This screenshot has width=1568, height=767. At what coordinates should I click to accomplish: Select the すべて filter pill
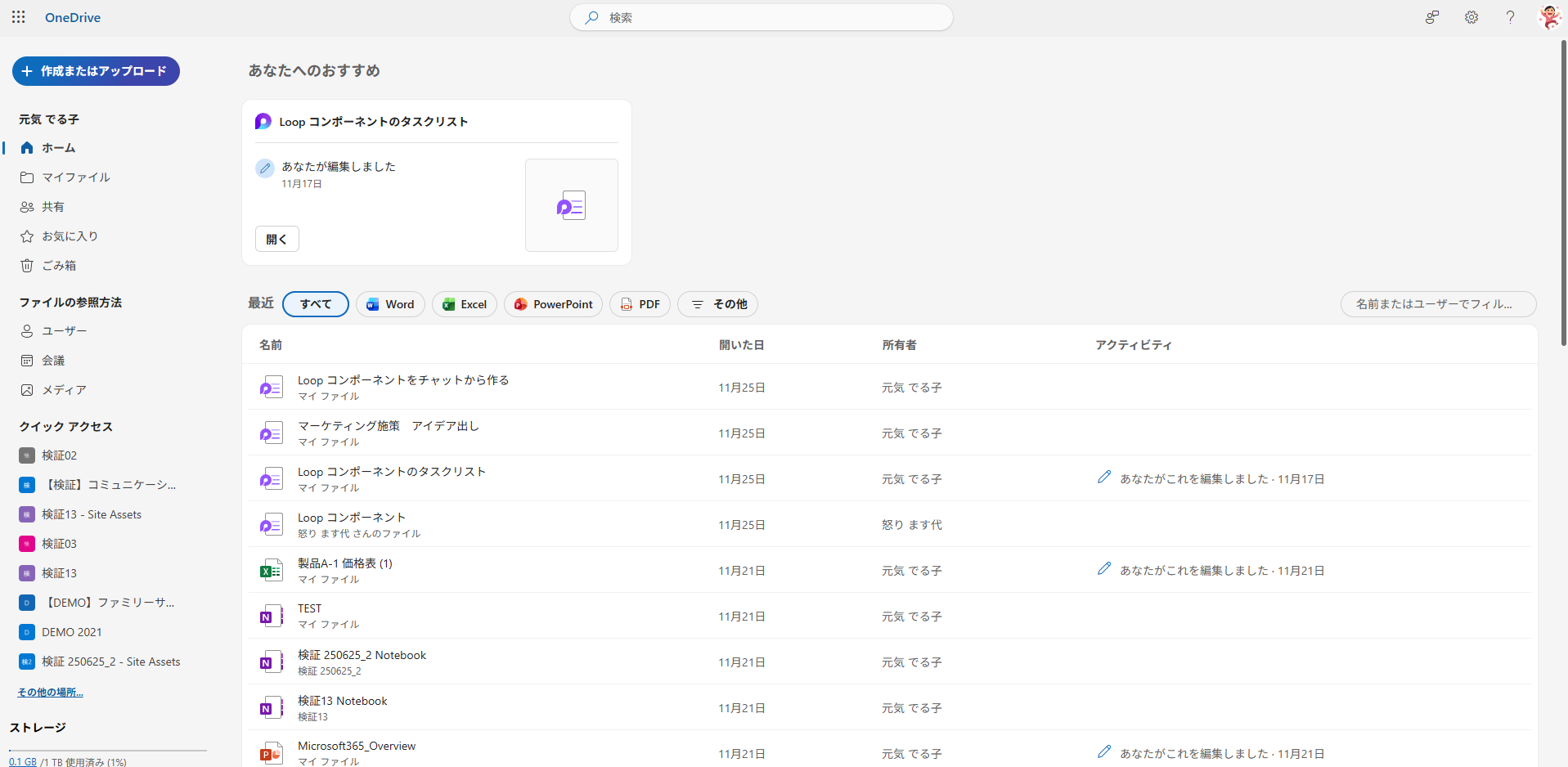(x=315, y=304)
